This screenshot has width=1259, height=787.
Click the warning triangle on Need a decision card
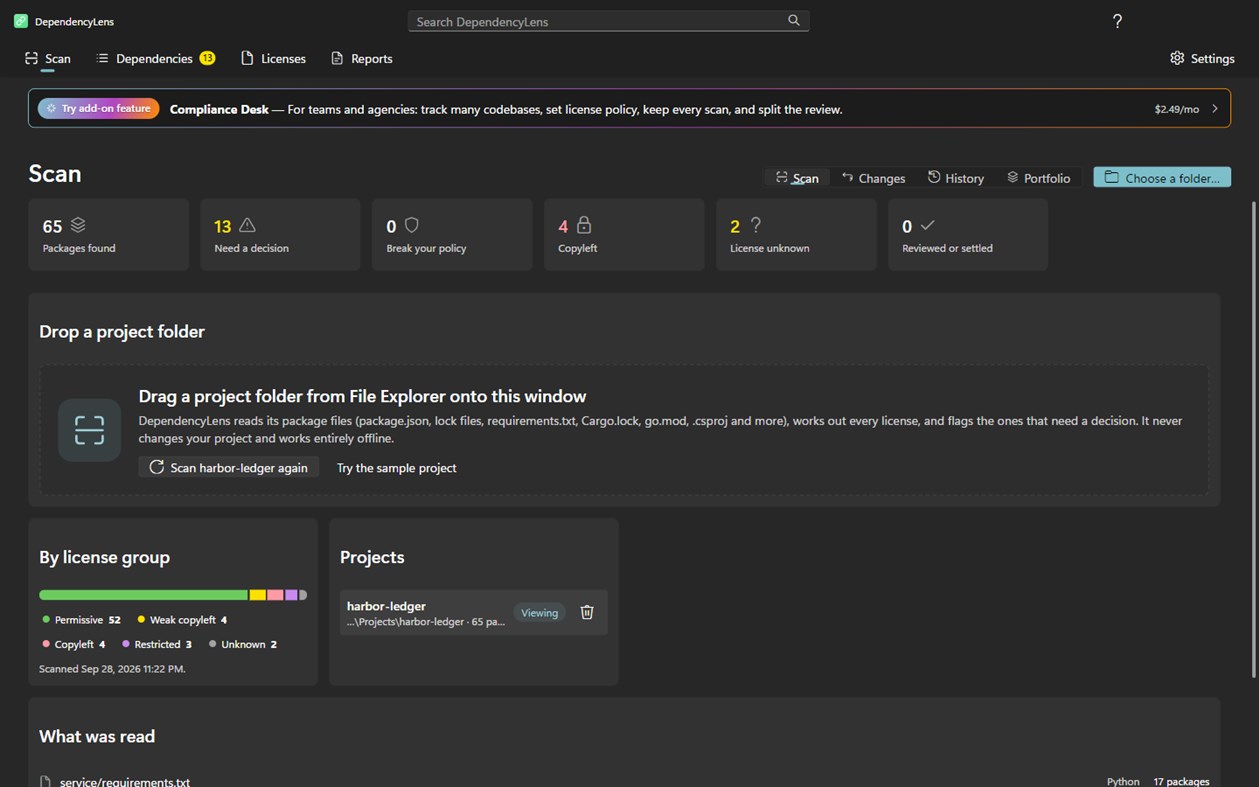point(247,225)
